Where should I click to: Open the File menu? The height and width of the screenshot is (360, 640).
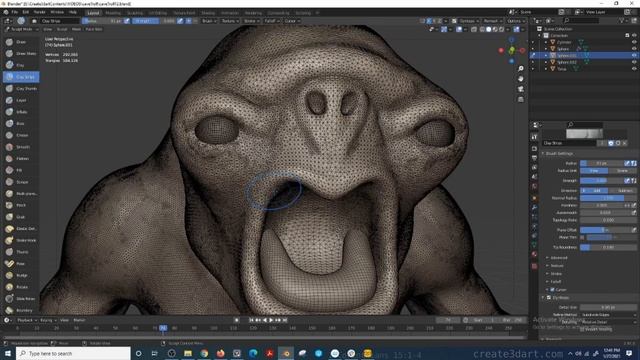(15, 12)
